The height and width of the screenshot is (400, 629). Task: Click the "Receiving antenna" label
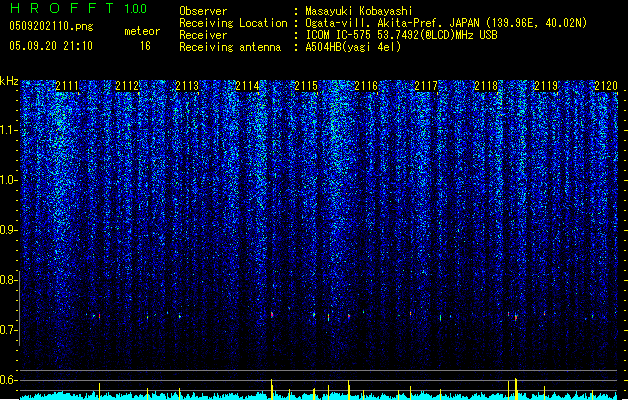click(x=230, y=47)
